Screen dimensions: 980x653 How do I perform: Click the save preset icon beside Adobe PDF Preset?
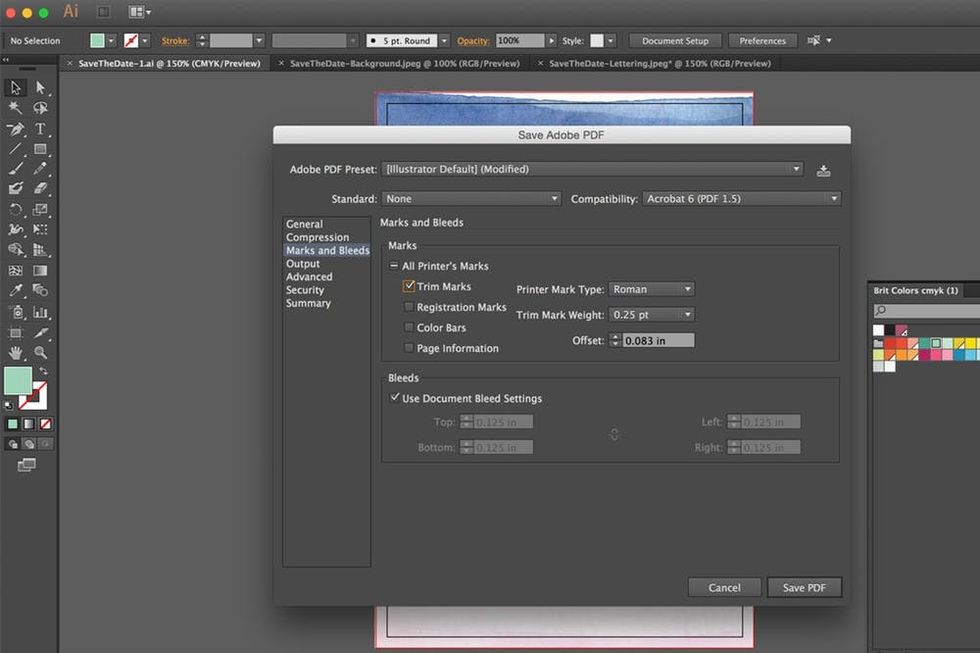click(823, 170)
